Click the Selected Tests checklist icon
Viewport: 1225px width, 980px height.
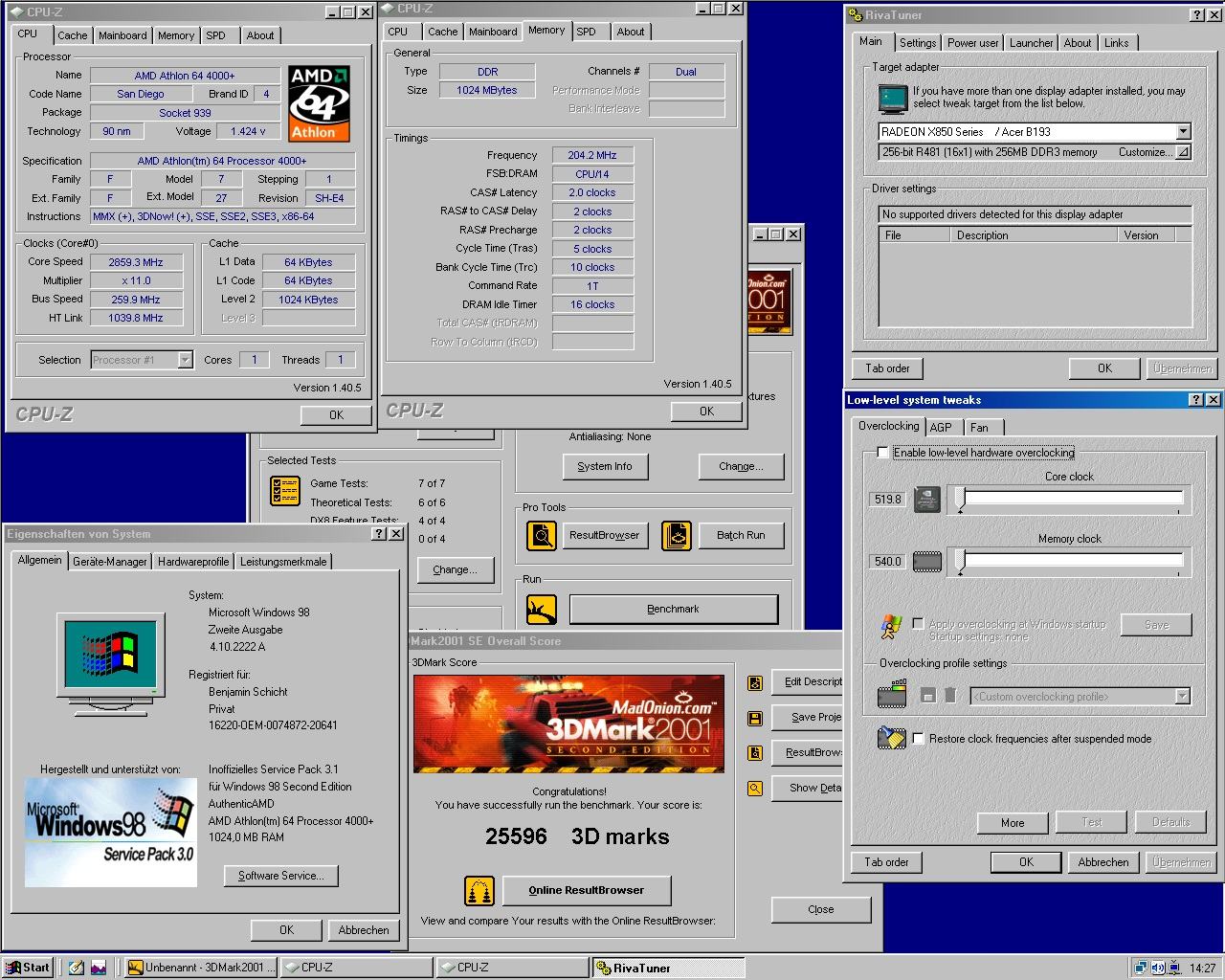tap(285, 490)
